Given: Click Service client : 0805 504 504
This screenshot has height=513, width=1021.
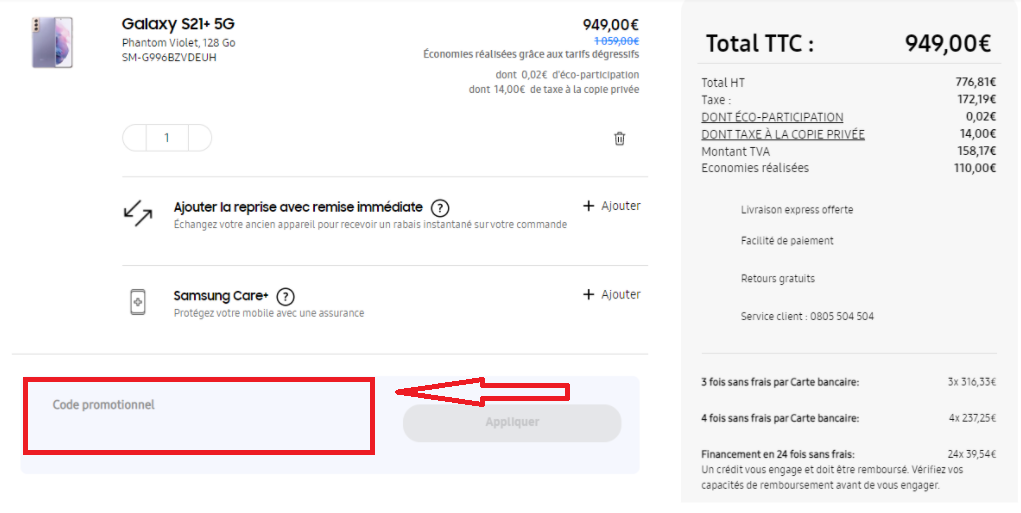Looking at the screenshot, I should click(807, 316).
